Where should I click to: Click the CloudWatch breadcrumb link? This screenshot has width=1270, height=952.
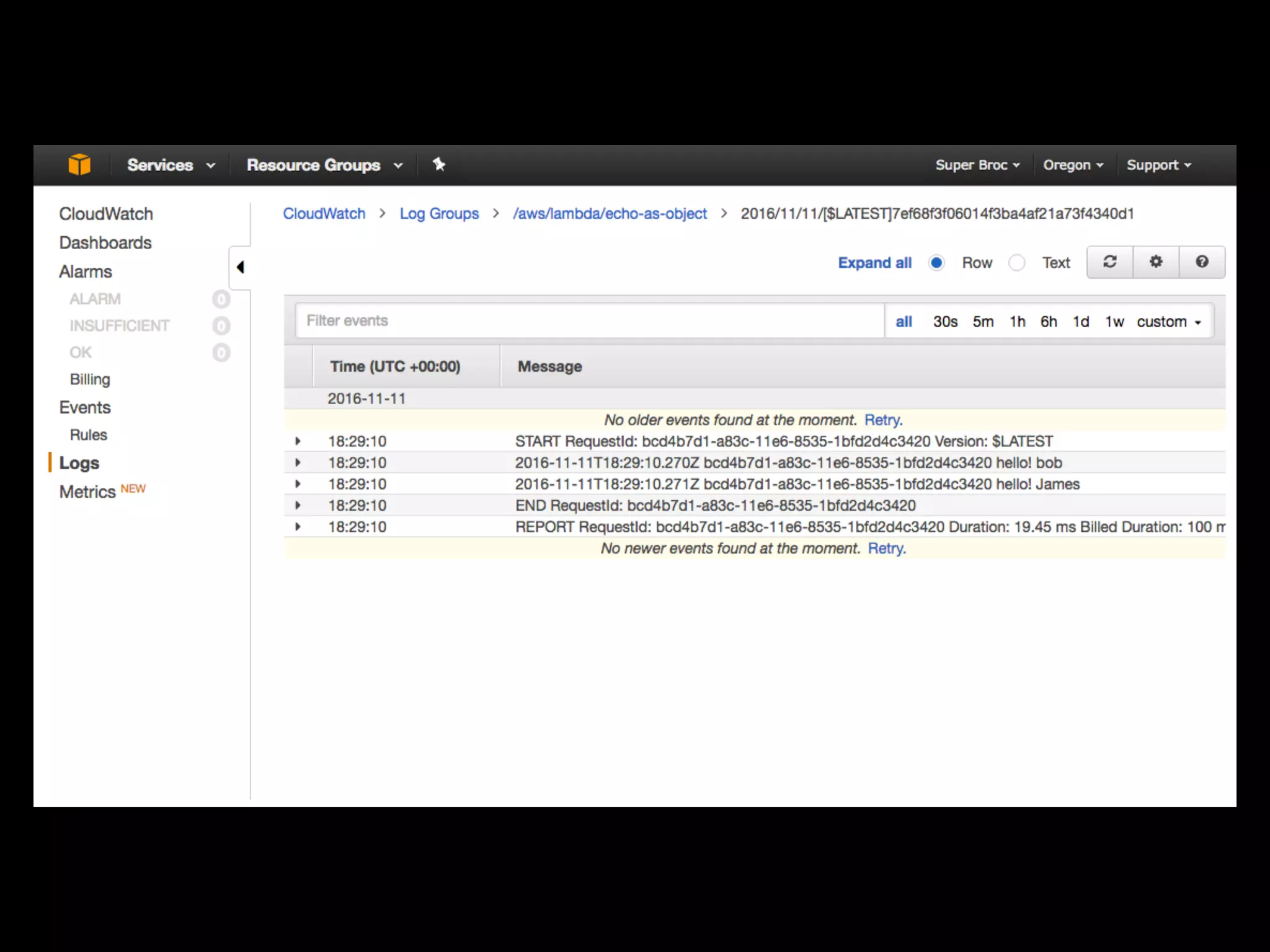[324, 214]
